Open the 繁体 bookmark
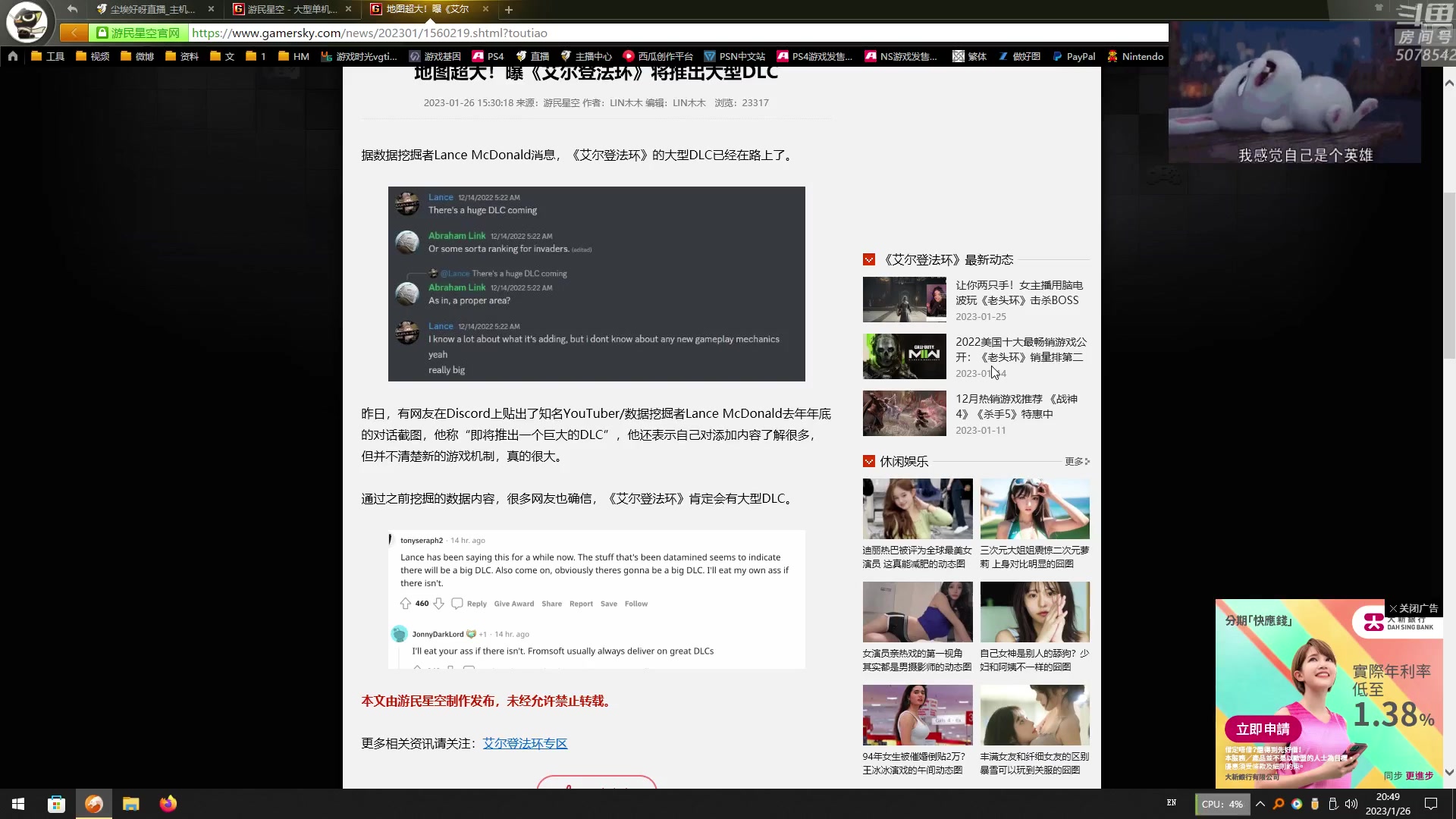The height and width of the screenshot is (819, 1456). click(x=969, y=56)
